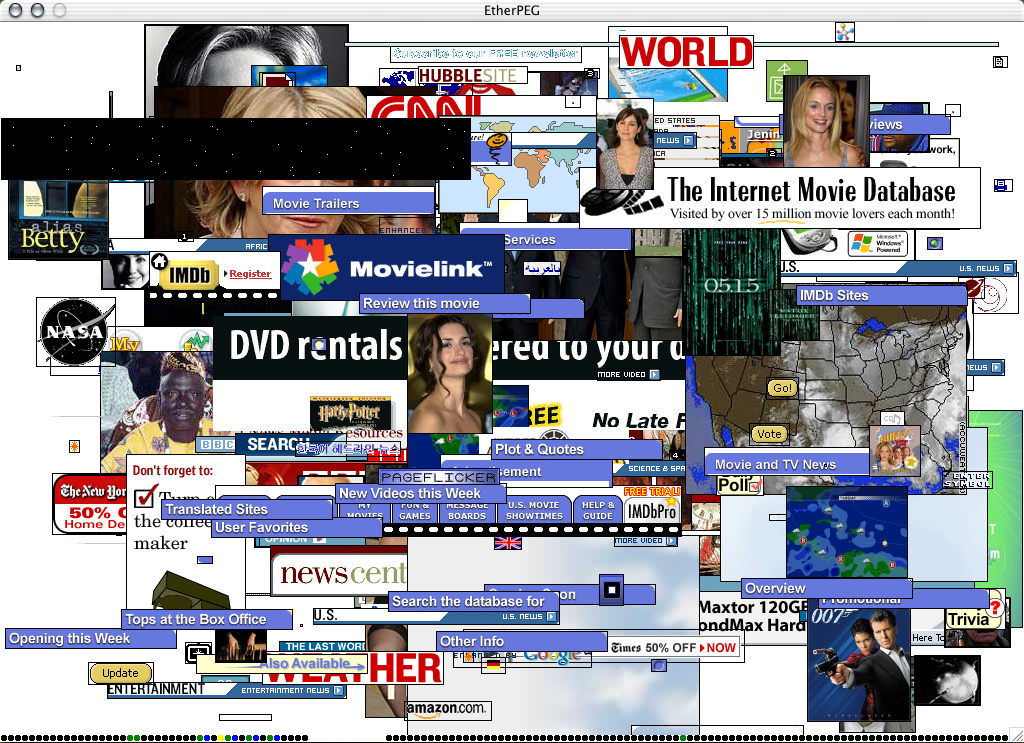Click the Times 50% OFF NOW banner

(x=673, y=648)
